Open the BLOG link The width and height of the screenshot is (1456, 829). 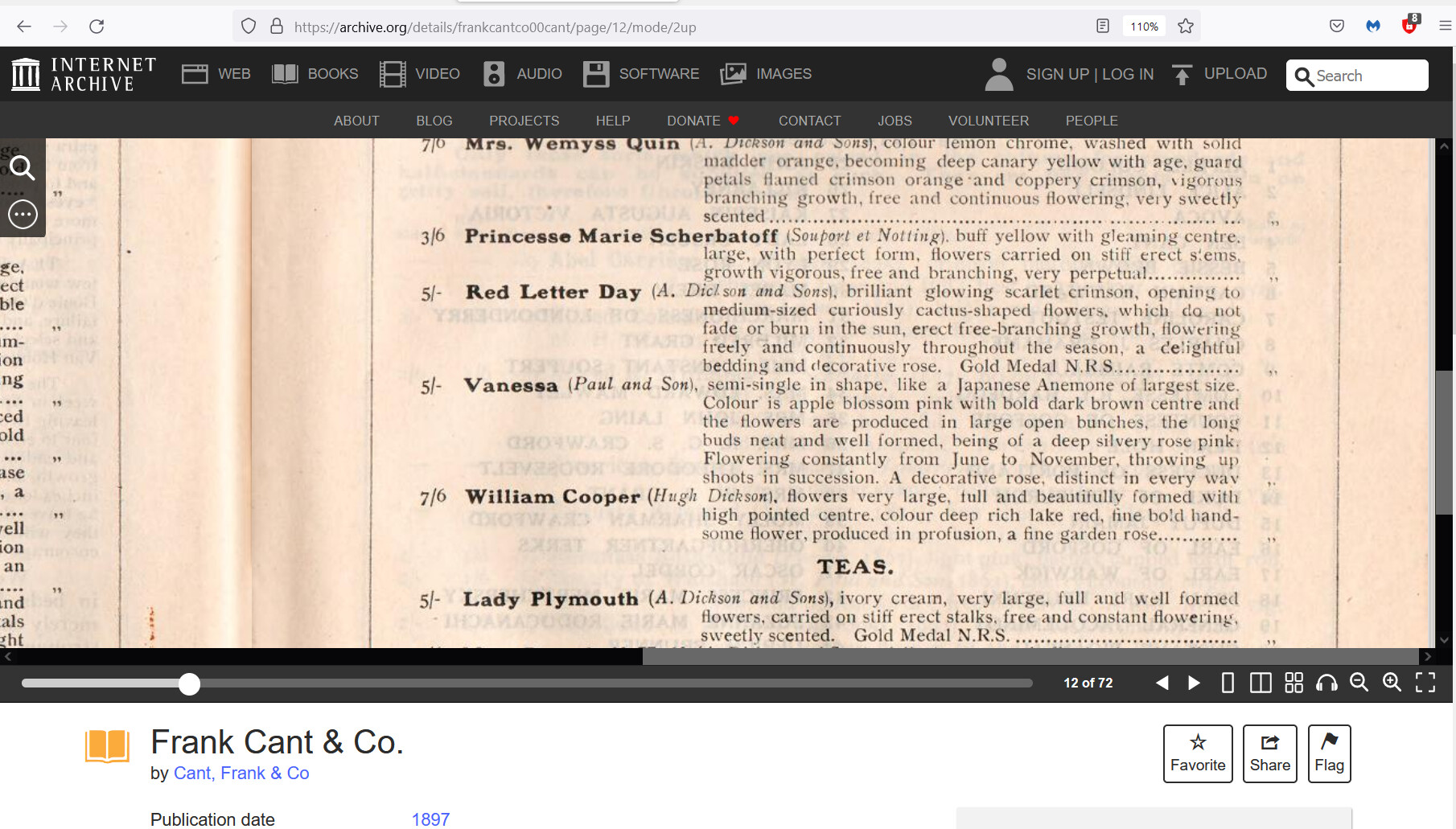click(x=434, y=121)
